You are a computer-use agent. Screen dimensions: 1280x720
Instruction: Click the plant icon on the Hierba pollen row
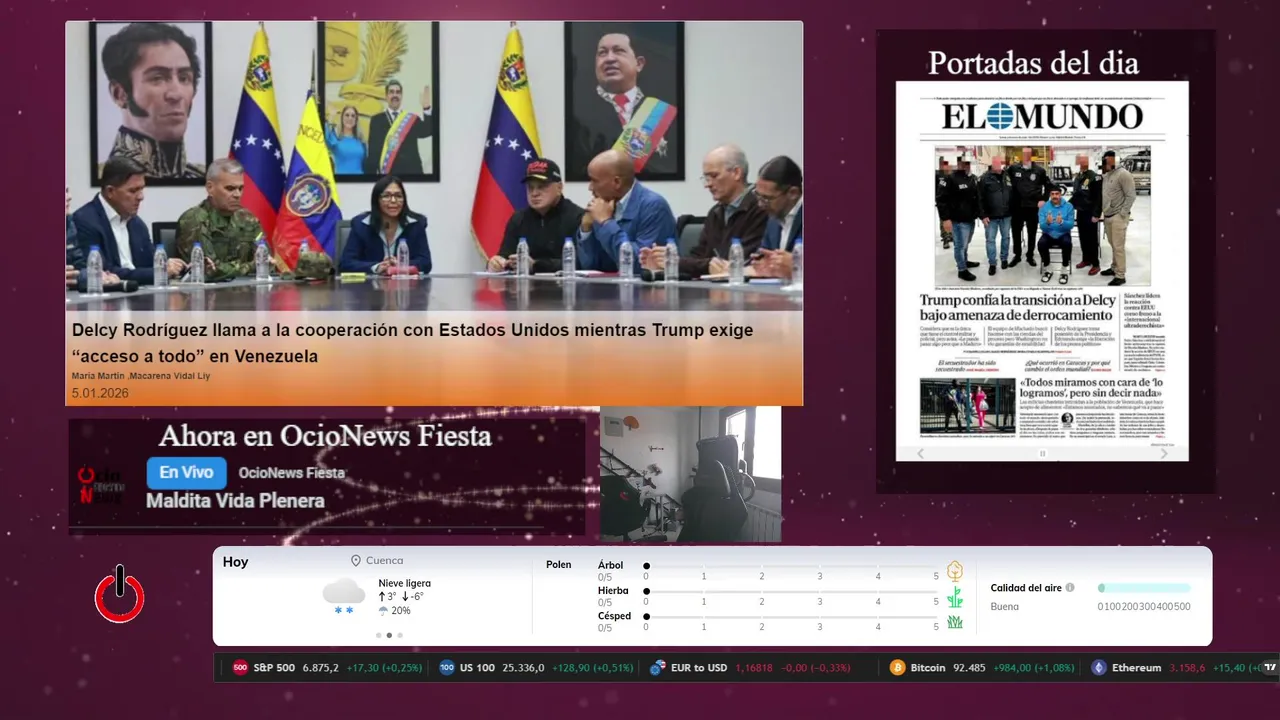coord(955,597)
